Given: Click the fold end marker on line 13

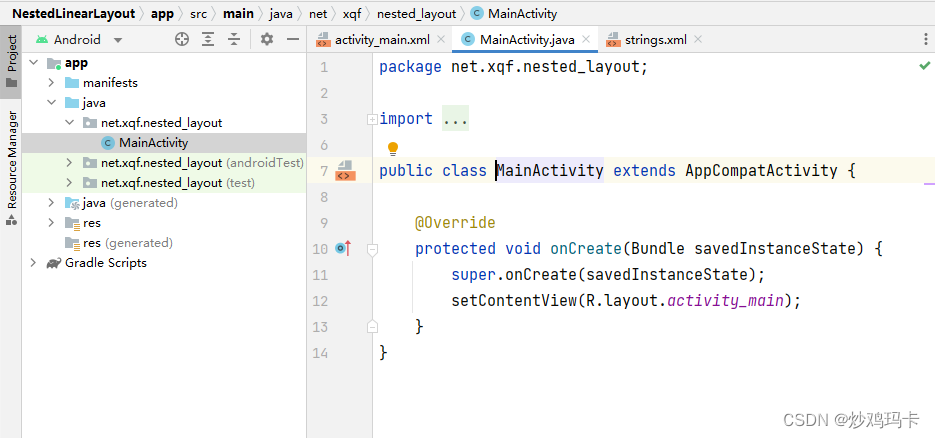Looking at the screenshot, I should (x=372, y=327).
